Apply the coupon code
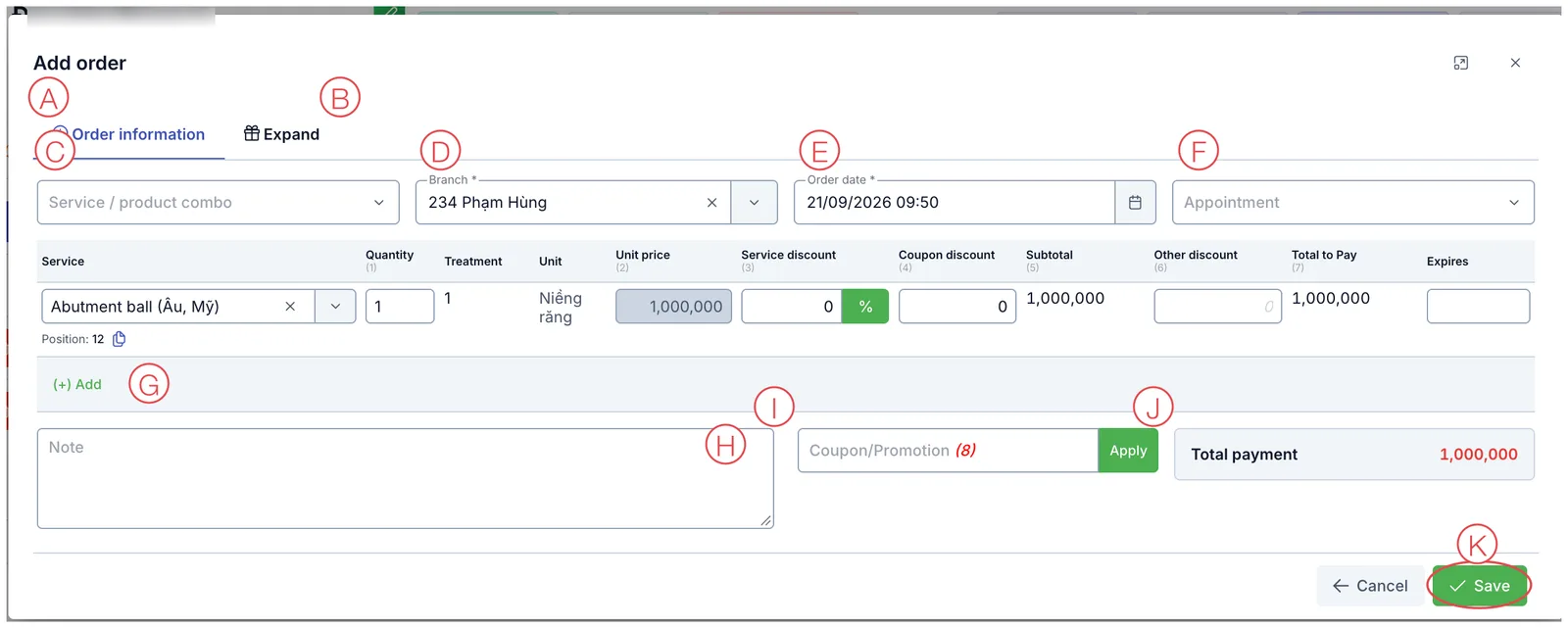The image size is (1568, 628). (1128, 451)
